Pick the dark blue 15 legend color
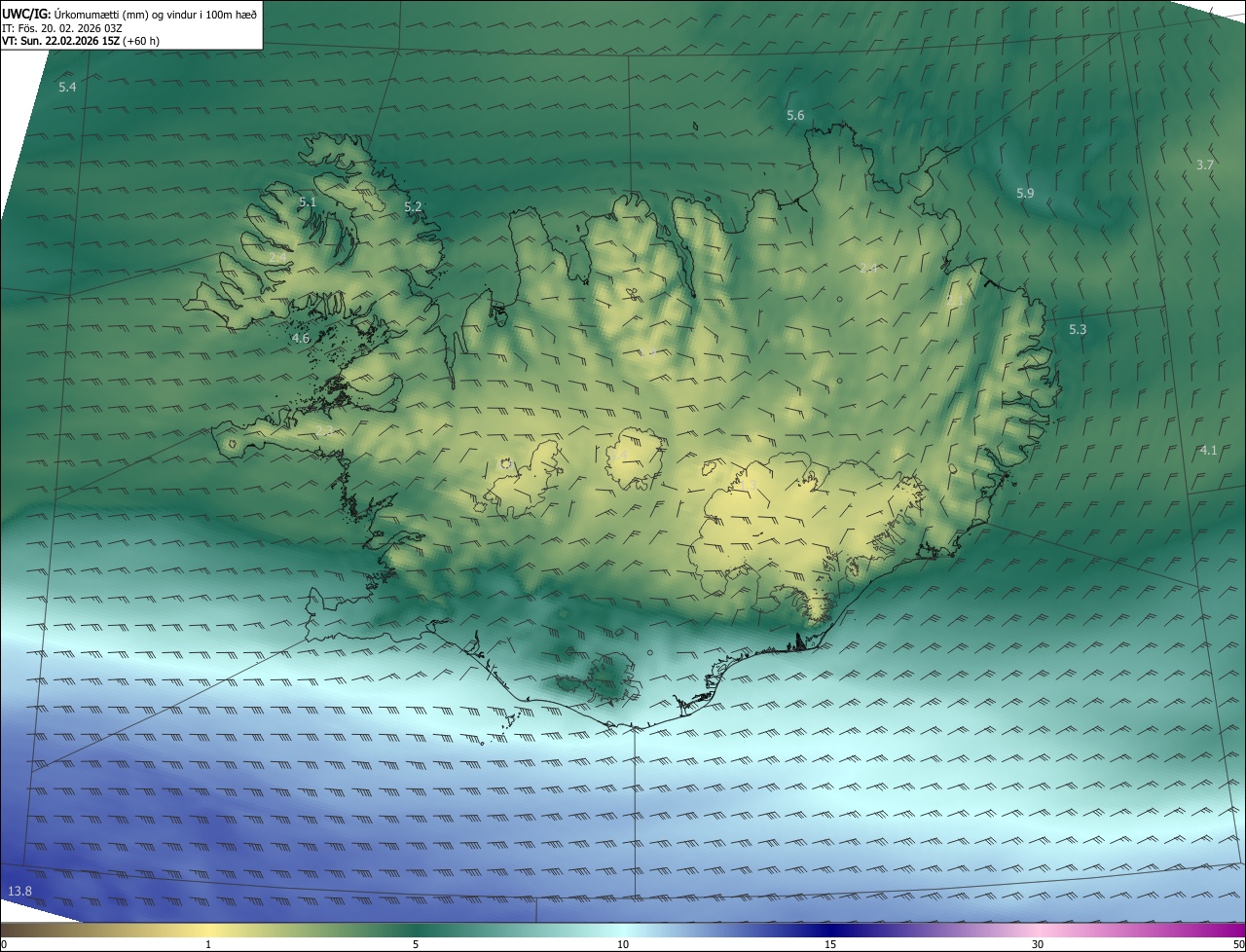This screenshot has width=1246, height=952. (x=830, y=930)
